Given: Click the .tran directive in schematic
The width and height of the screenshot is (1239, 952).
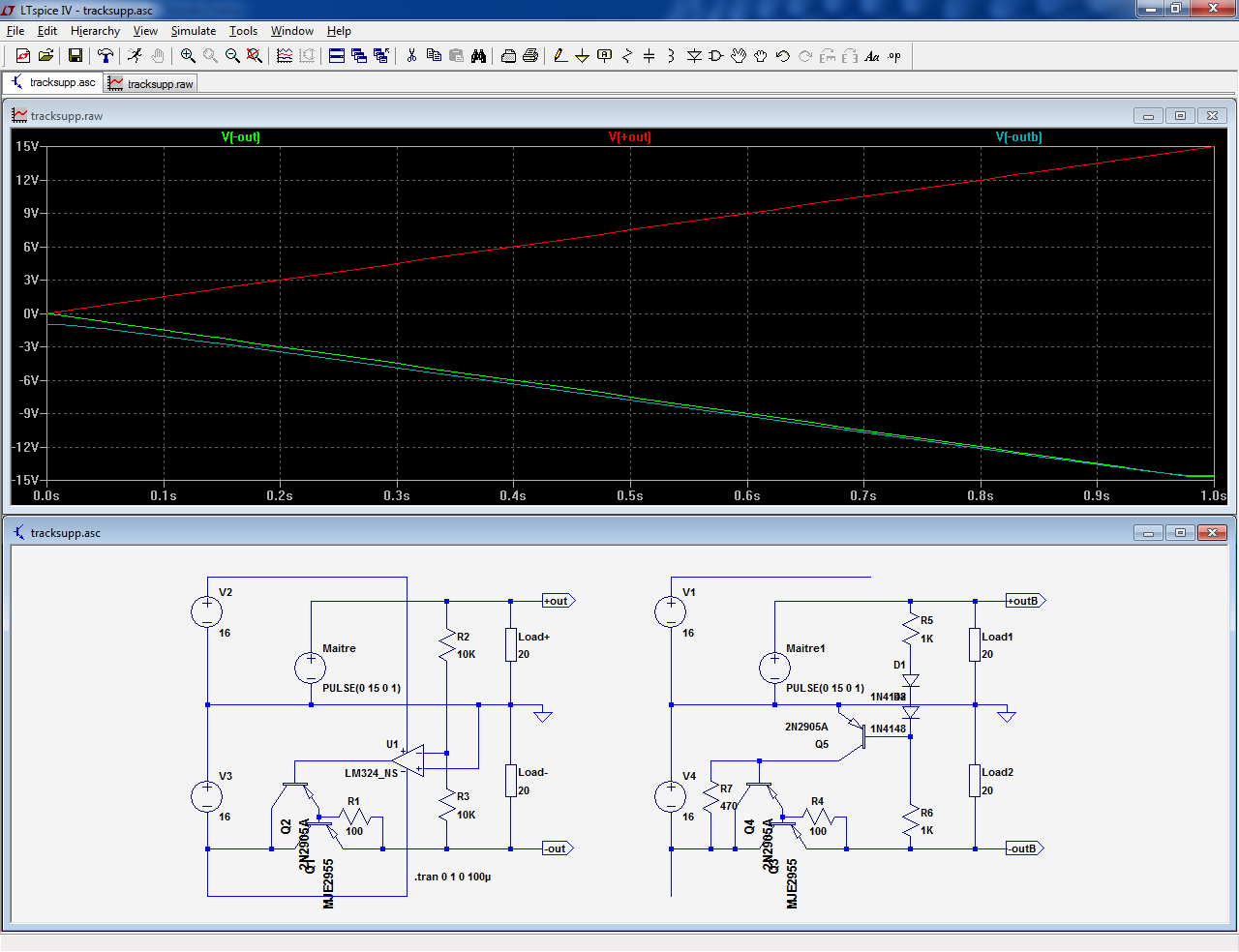Looking at the screenshot, I should click(452, 877).
